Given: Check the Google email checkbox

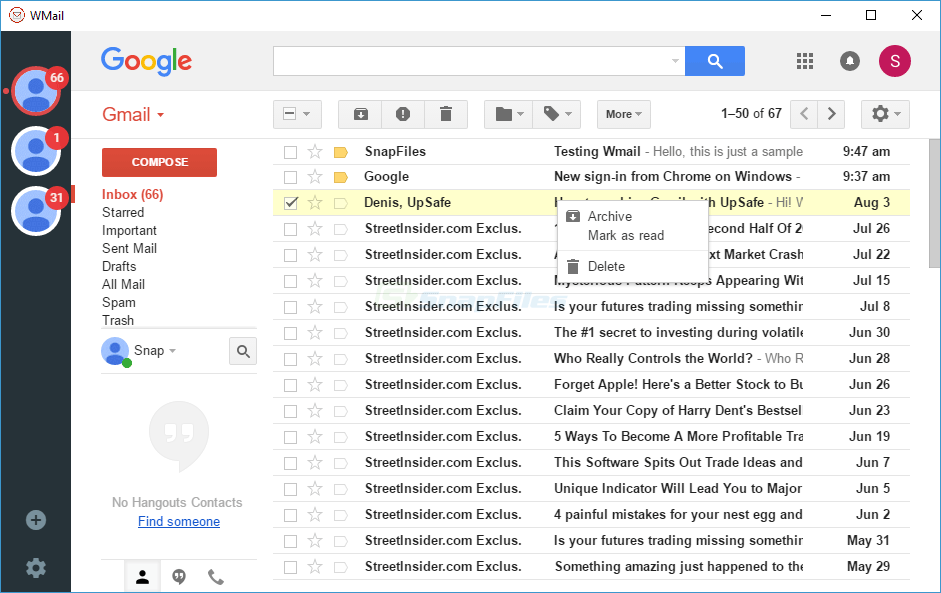Looking at the screenshot, I should (290, 177).
